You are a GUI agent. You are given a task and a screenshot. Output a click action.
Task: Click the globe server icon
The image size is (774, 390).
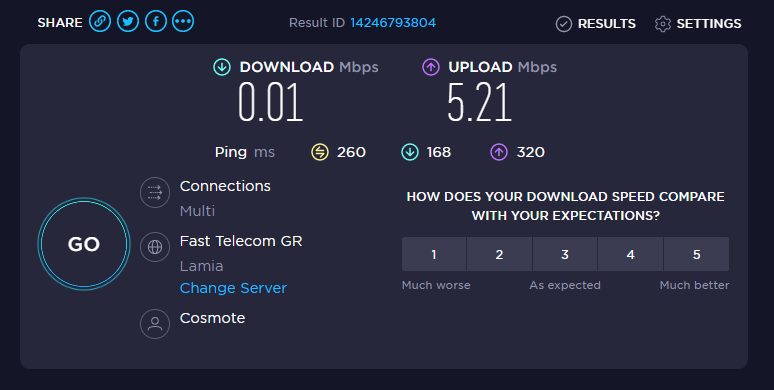click(155, 247)
